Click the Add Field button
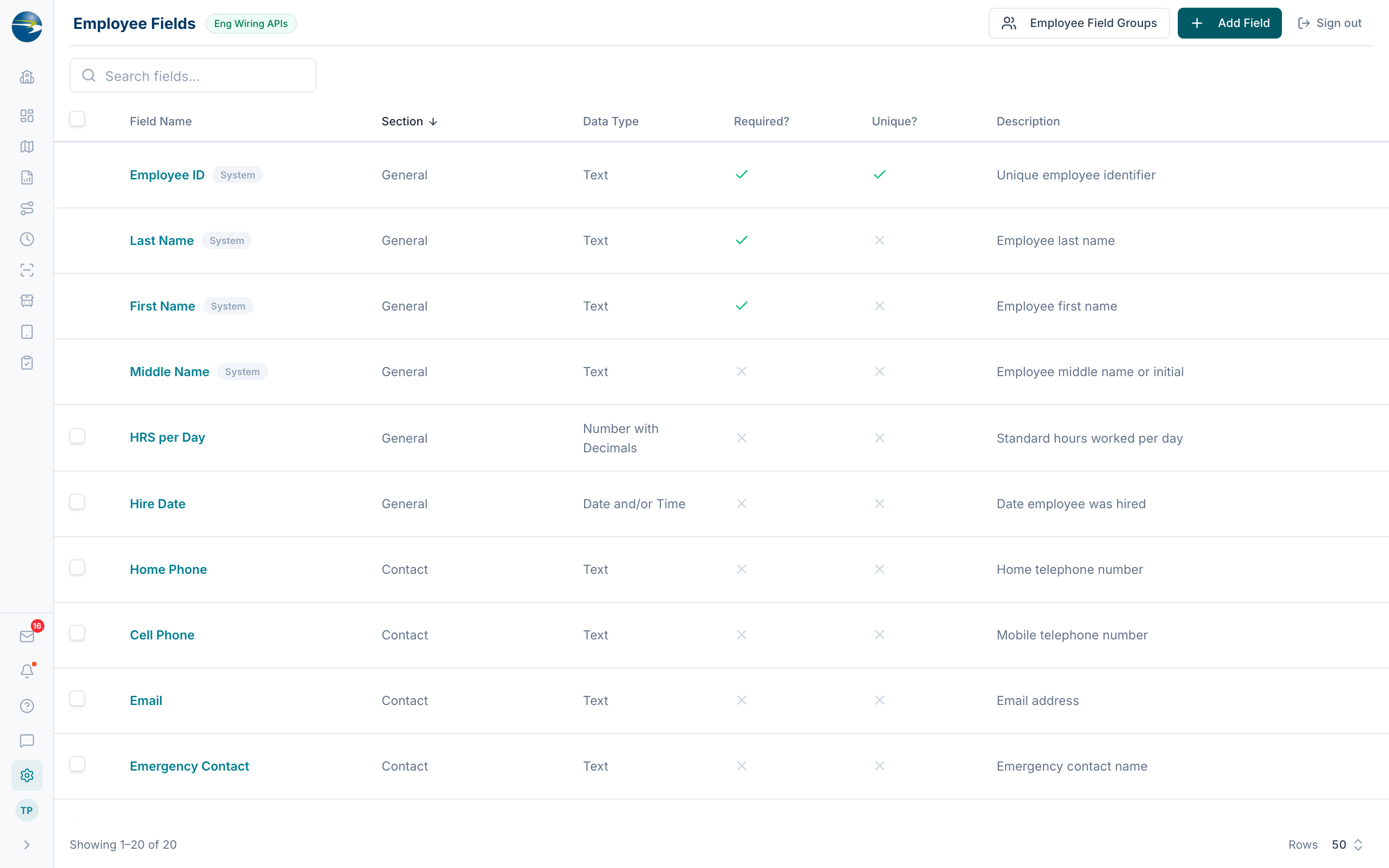 1229,23
